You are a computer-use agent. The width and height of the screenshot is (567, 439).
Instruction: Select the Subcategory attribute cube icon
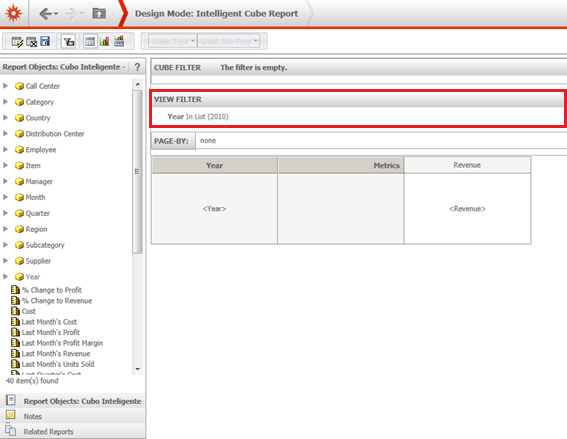click(19, 245)
